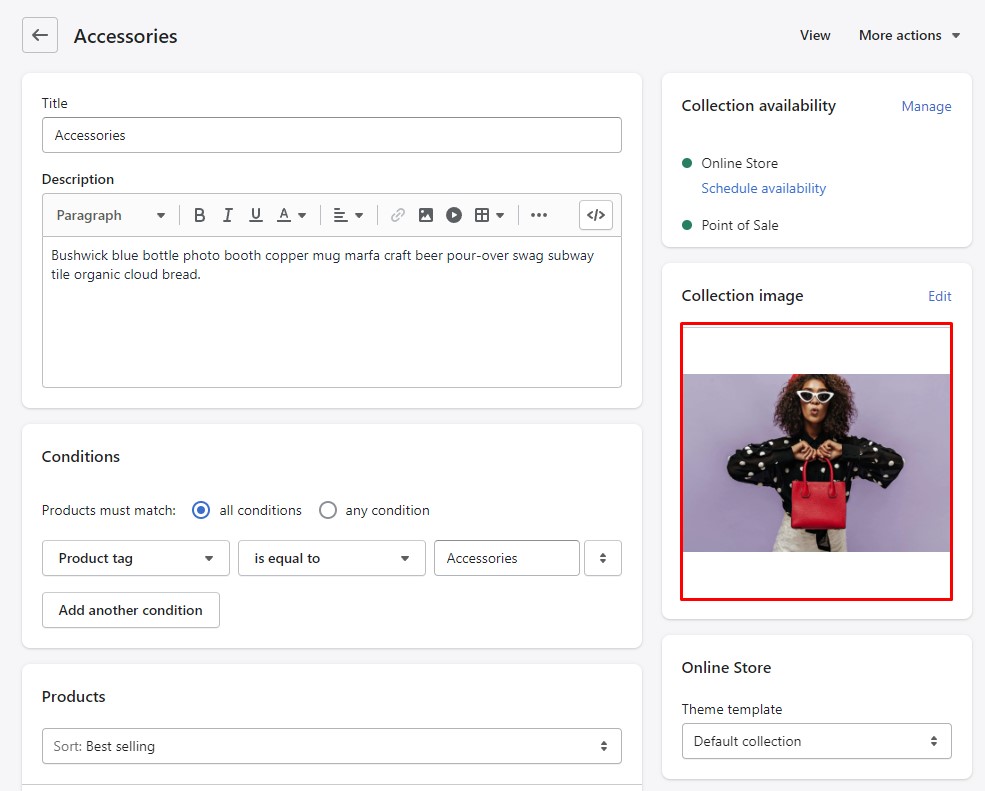This screenshot has width=985, height=791.
Task: Show HTML code view of description
Action: point(596,215)
